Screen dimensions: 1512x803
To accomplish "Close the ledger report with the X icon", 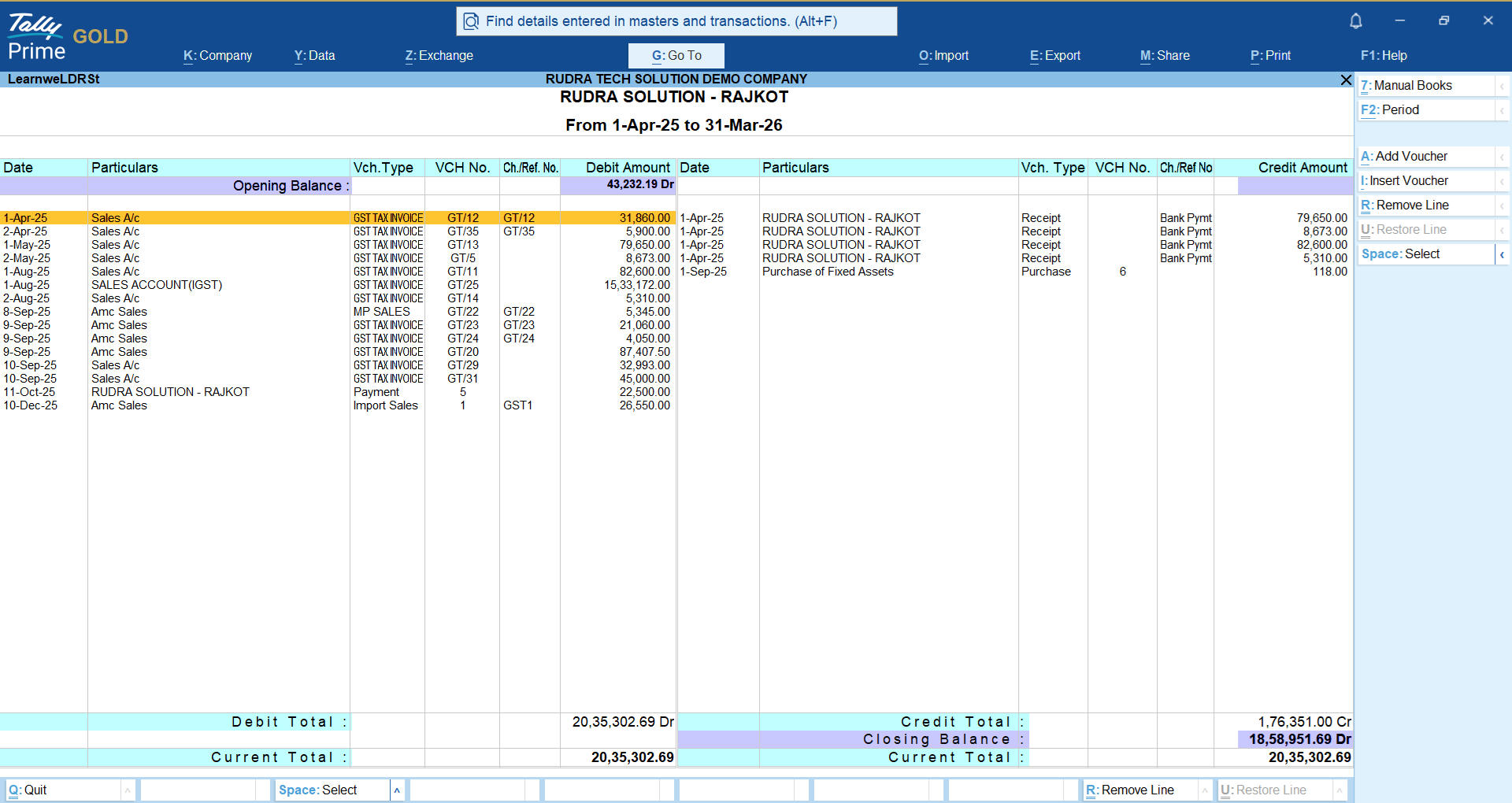I will 1346,80.
